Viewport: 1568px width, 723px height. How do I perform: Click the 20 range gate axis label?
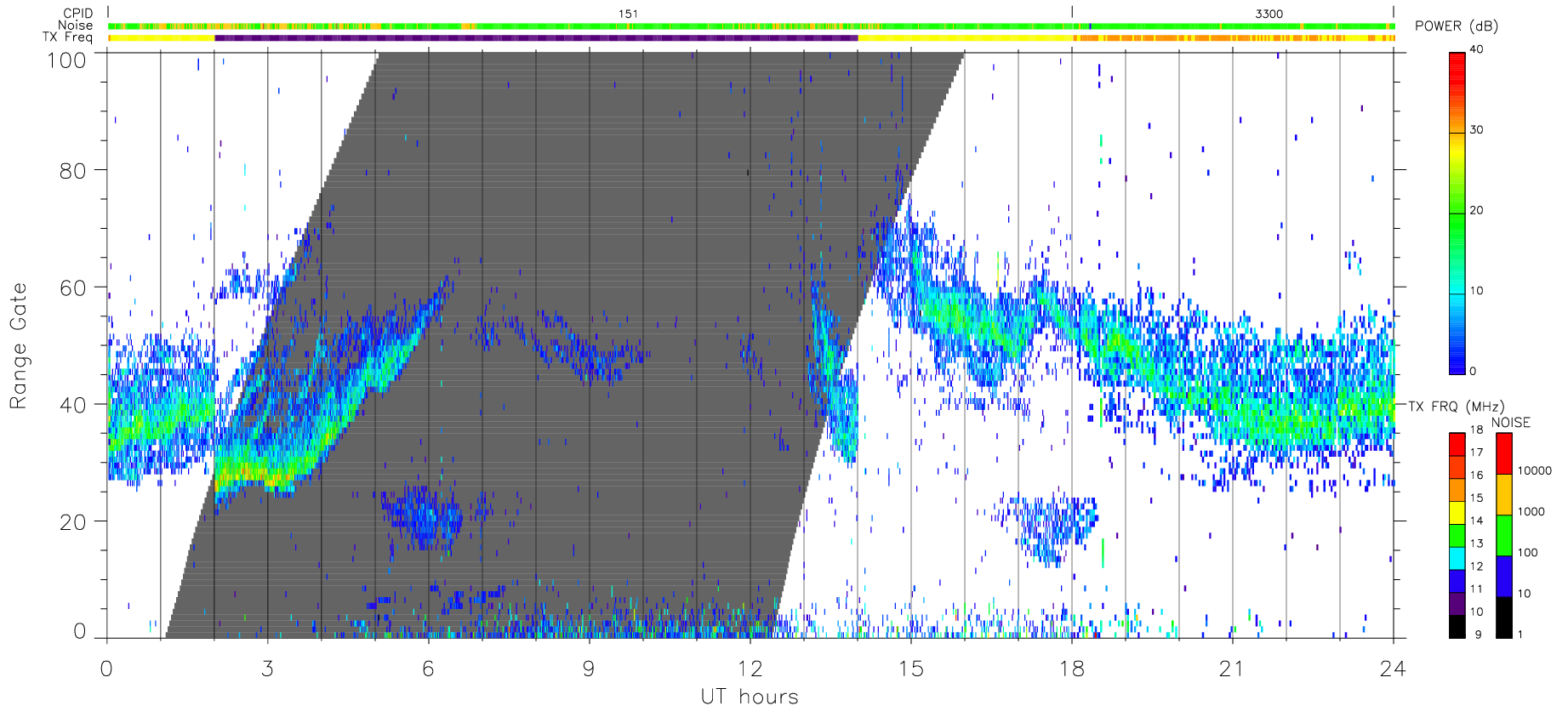(x=72, y=522)
